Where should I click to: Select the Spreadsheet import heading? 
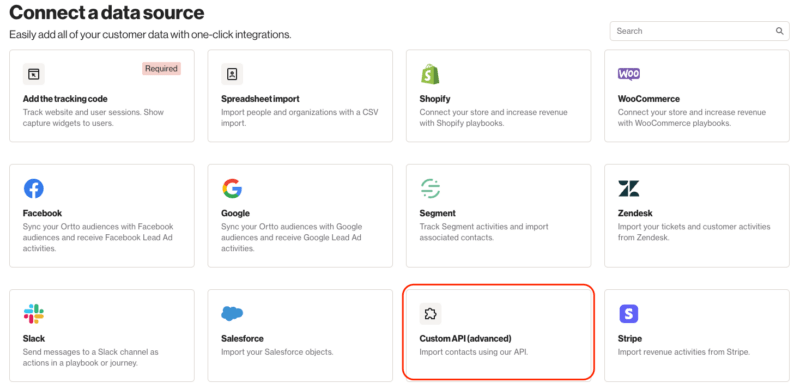click(260, 99)
